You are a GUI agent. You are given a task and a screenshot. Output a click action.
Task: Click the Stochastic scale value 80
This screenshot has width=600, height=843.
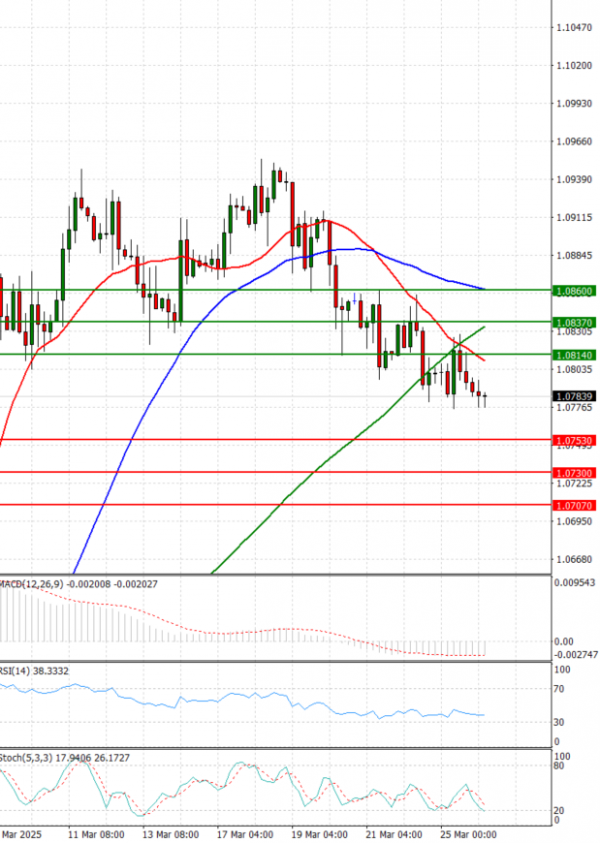coord(559,766)
